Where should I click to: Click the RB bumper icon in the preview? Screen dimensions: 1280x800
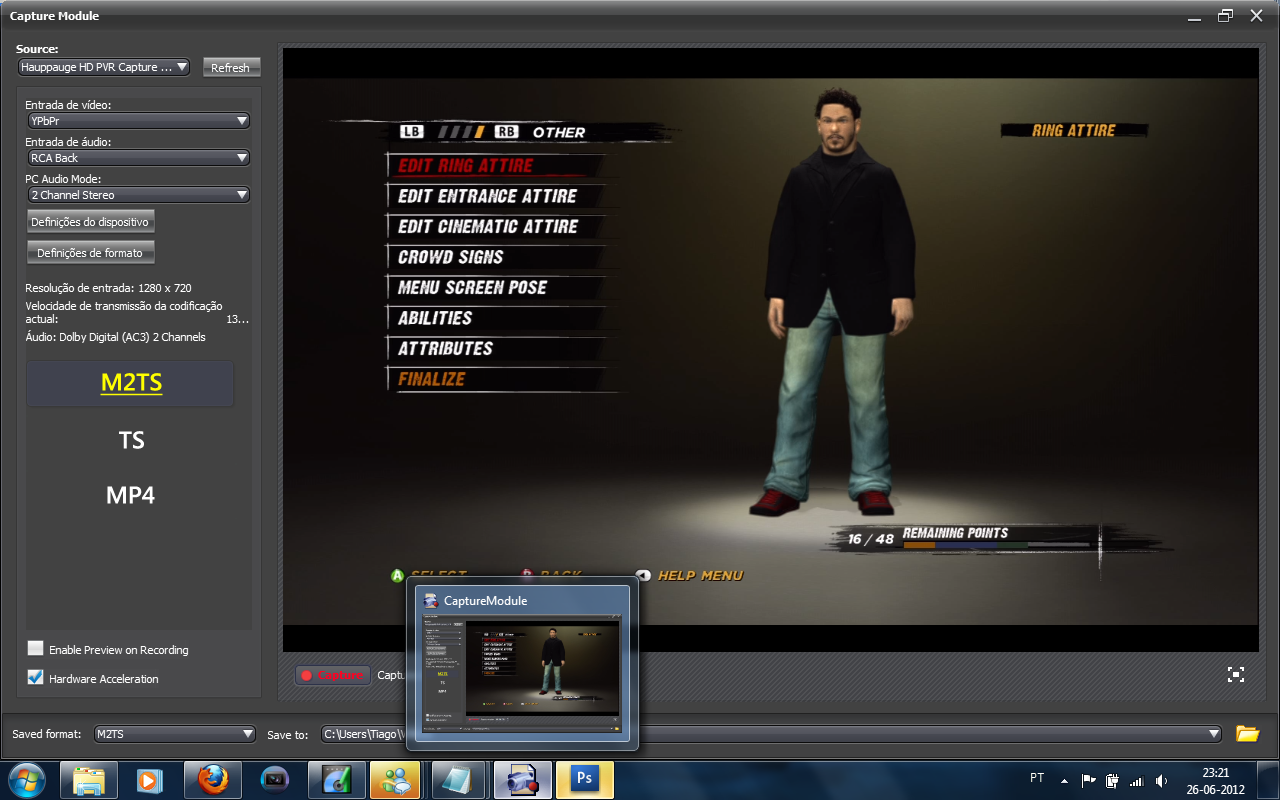[x=506, y=132]
